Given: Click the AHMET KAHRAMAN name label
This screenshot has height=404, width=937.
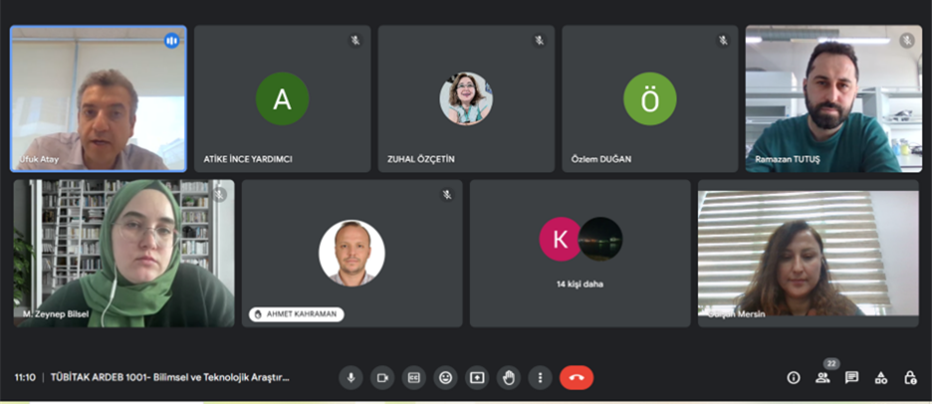Looking at the screenshot, I should coord(296,314).
